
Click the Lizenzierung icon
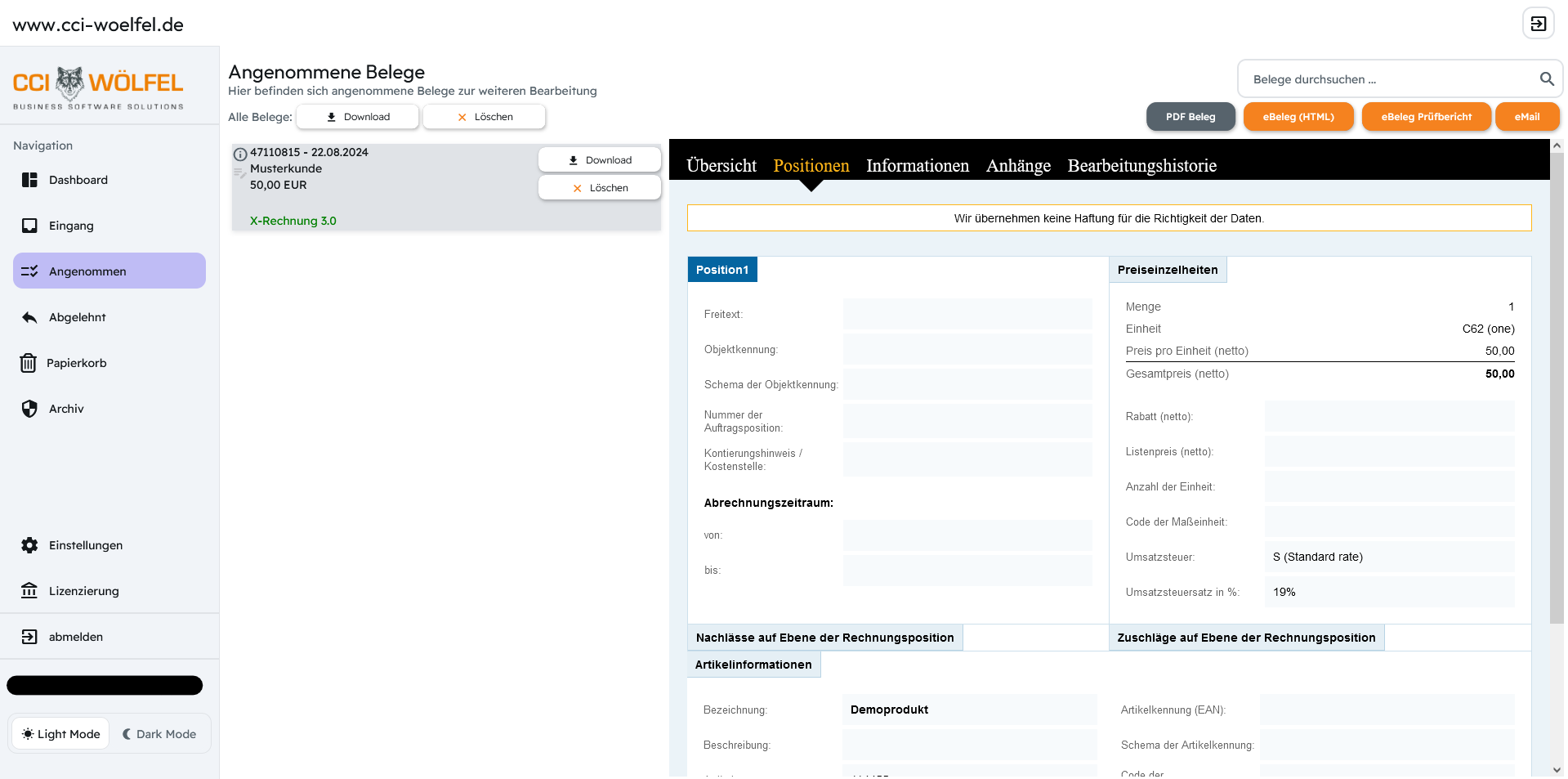30,591
